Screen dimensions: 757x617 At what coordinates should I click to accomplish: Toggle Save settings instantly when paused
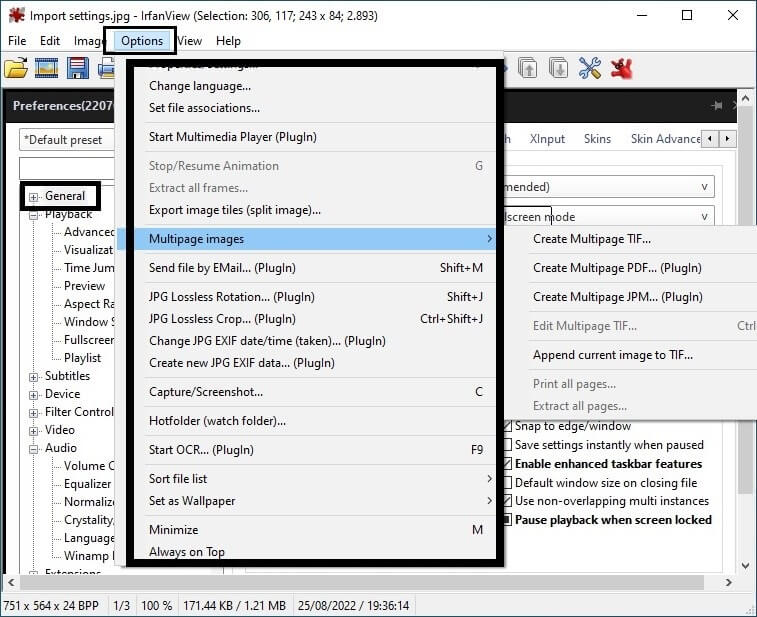508,445
